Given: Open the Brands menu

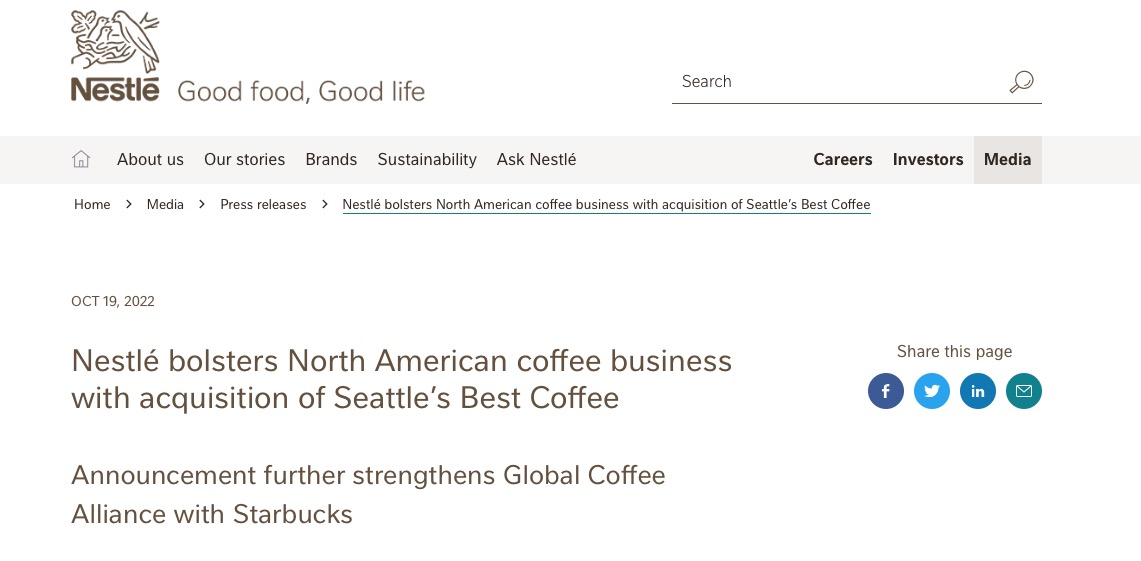Looking at the screenshot, I should click(x=331, y=159).
